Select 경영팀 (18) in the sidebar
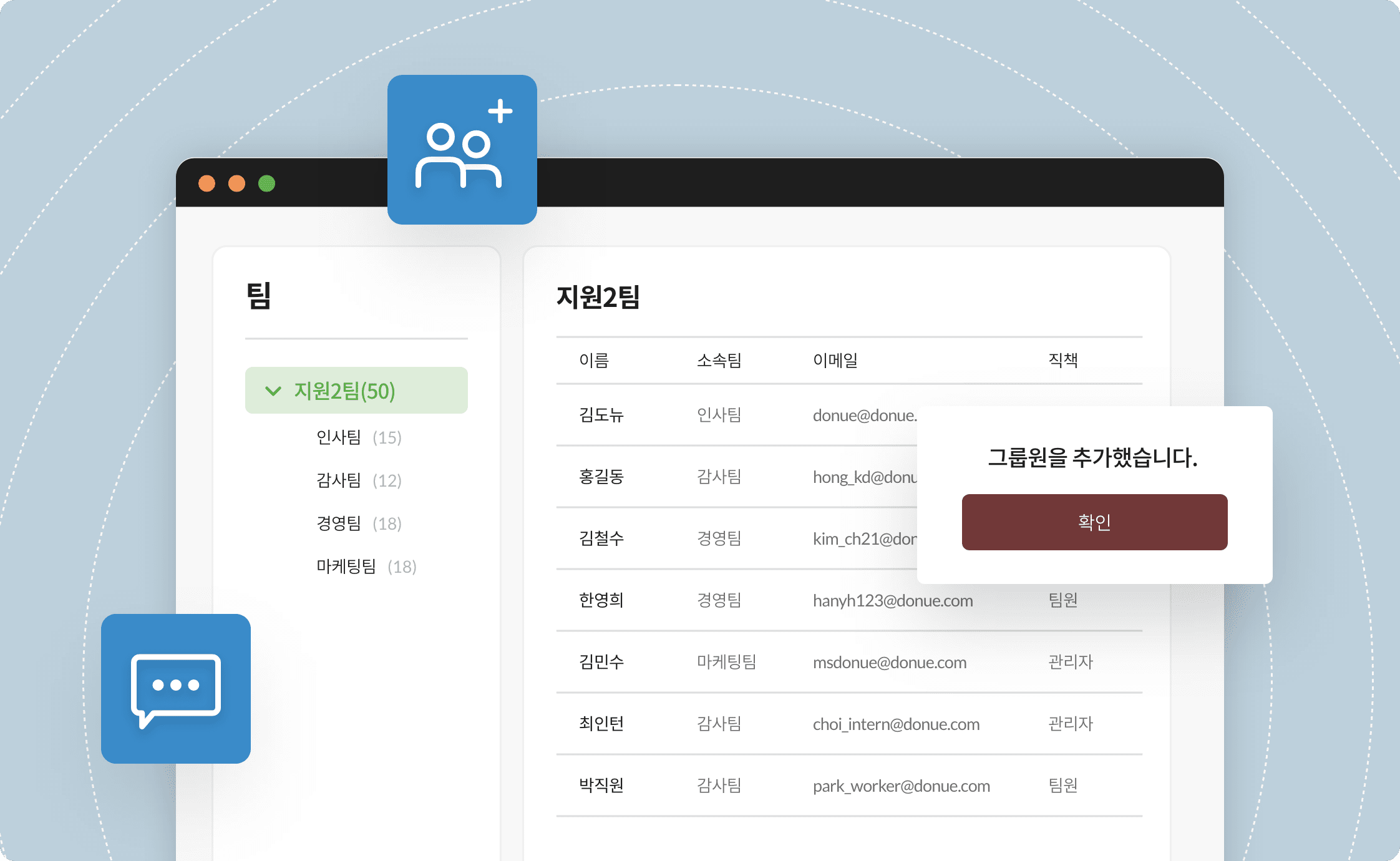Image resolution: width=1400 pixels, height=861 pixels. [358, 523]
